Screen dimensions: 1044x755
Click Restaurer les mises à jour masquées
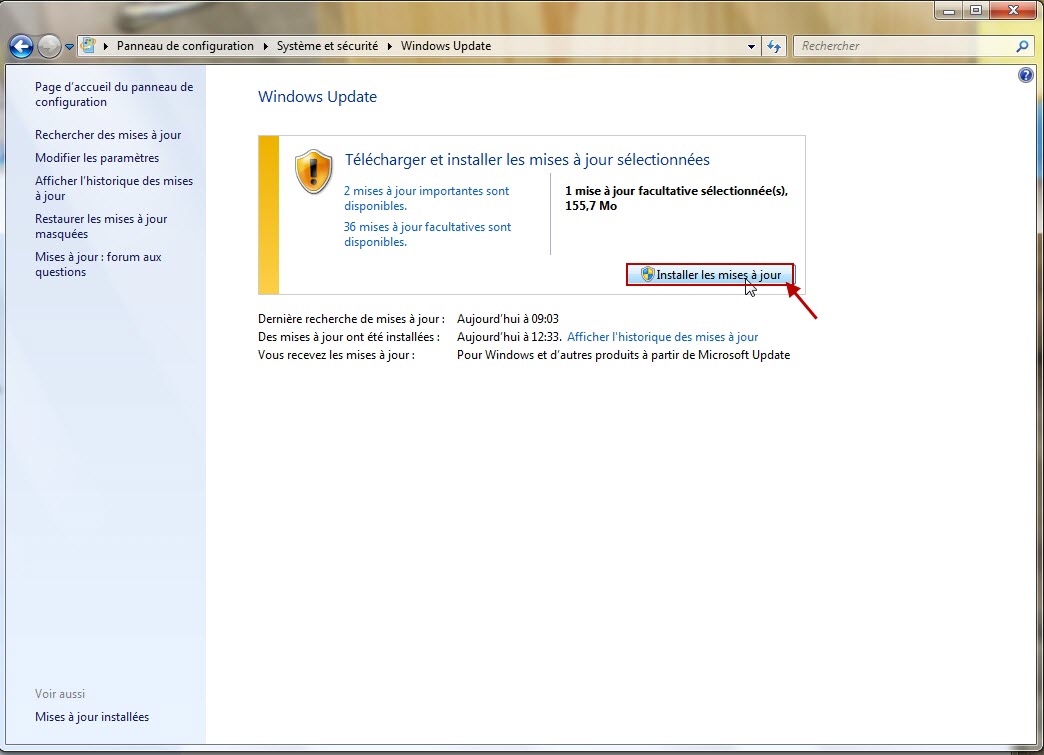(x=101, y=226)
